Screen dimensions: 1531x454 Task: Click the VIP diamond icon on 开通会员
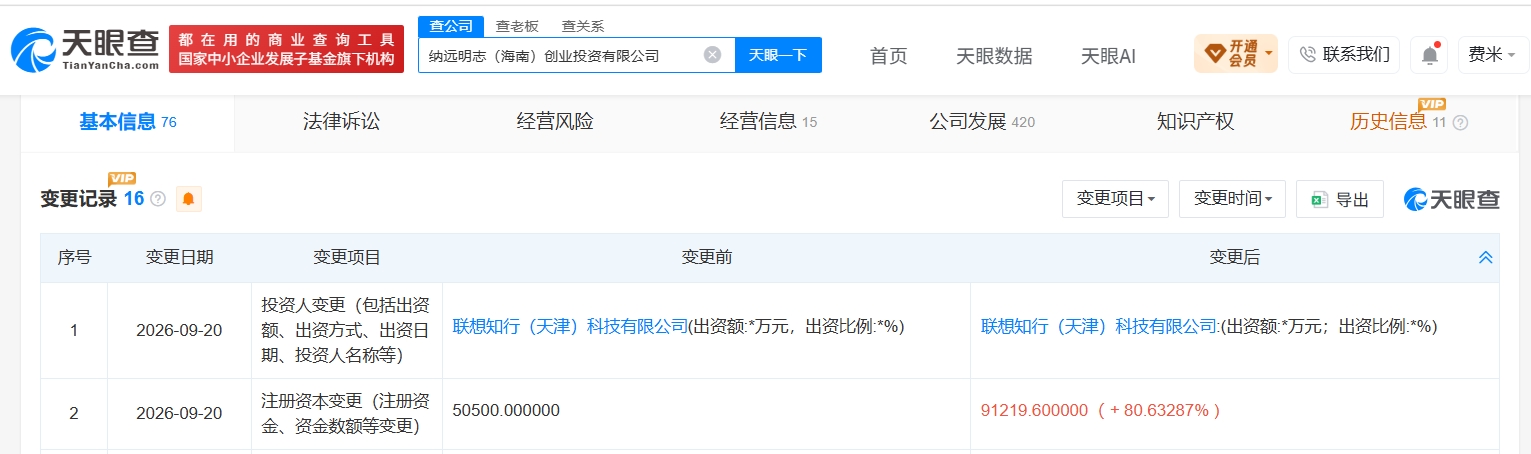(1214, 54)
